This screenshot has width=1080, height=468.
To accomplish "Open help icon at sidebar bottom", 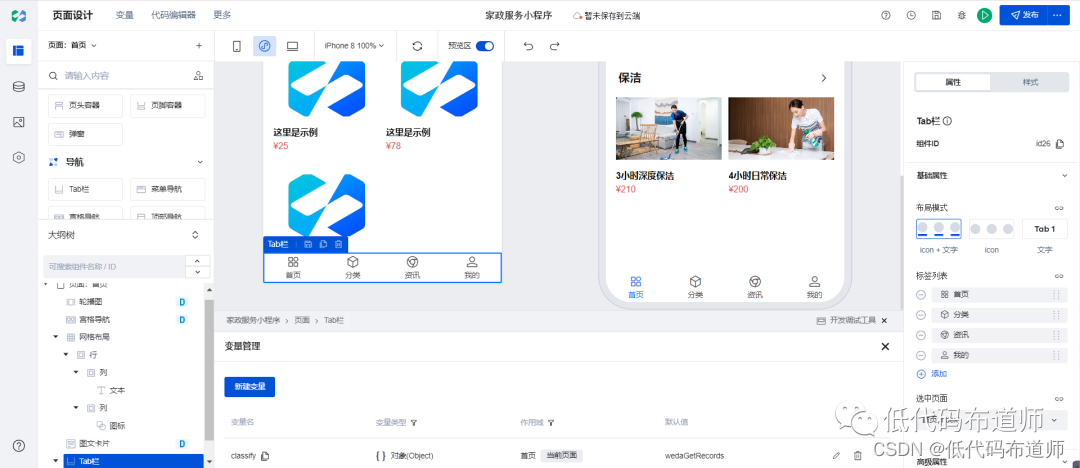I will pyautogui.click(x=19, y=445).
